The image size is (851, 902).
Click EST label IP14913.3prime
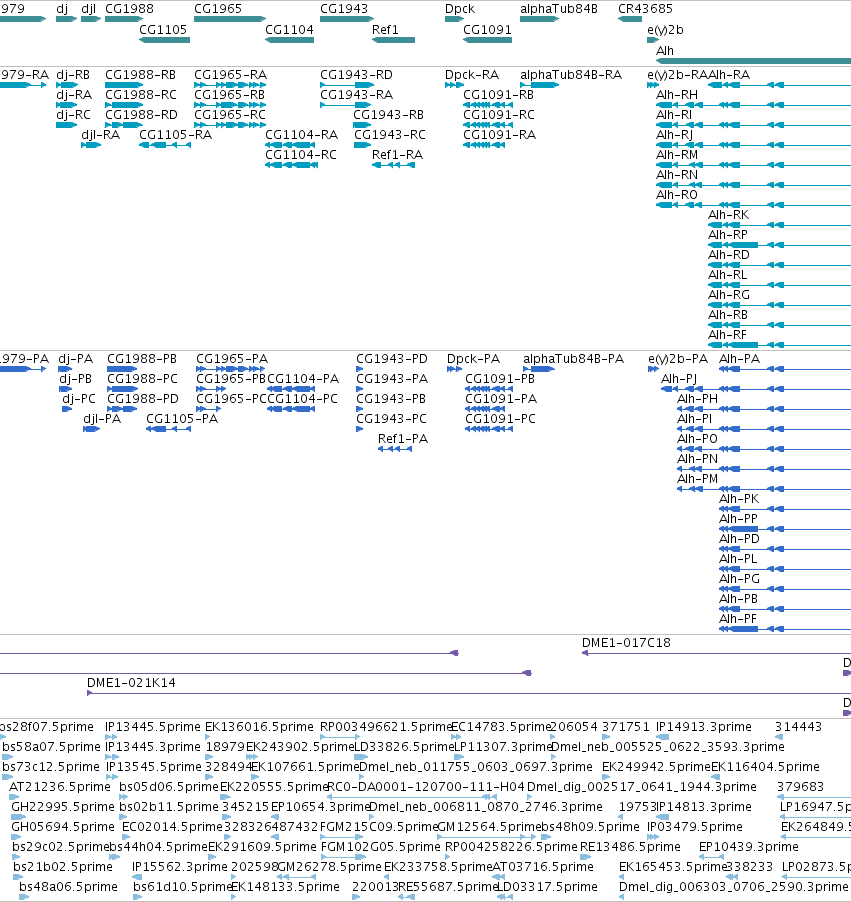pyautogui.click(x=704, y=727)
